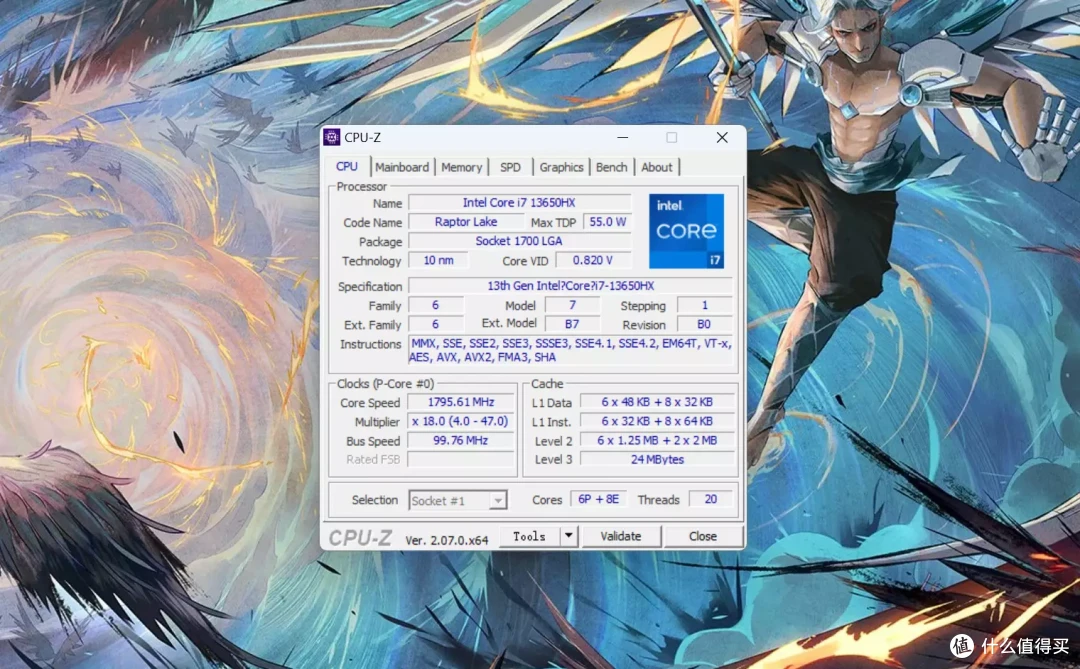Viewport: 1080px width, 669px height.
Task: Click the Instructions list box
Action: pos(570,350)
